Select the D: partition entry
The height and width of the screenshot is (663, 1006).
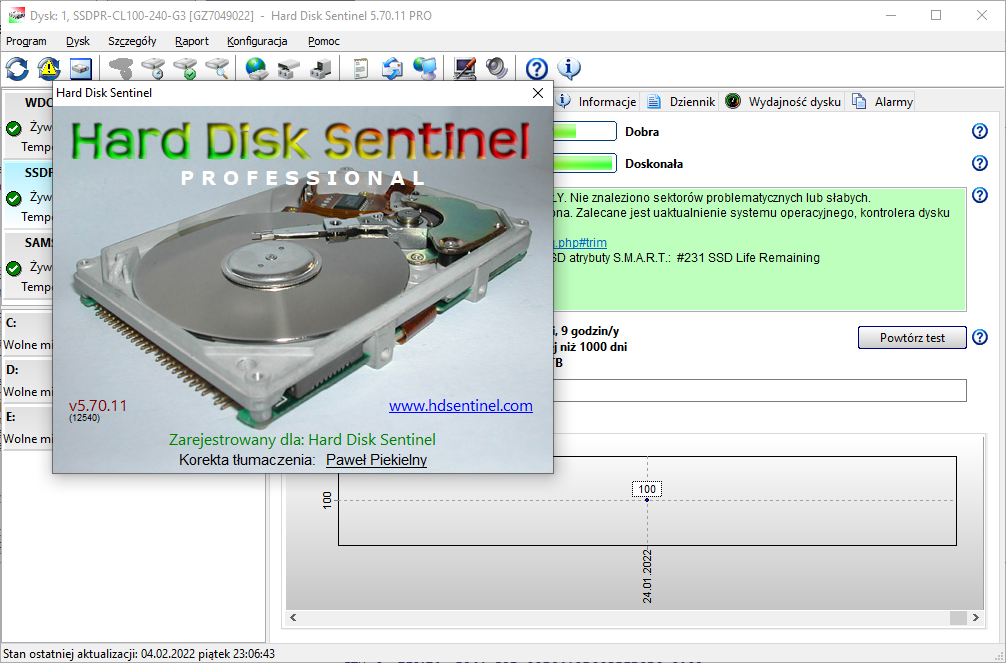(x=28, y=381)
